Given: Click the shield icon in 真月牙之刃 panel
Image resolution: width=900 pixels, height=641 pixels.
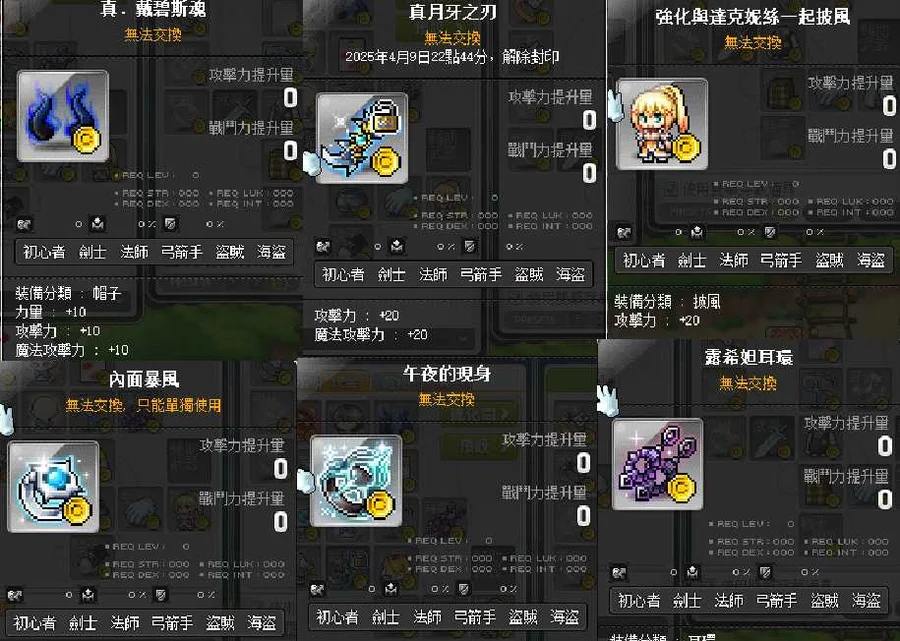Looking at the screenshot, I should (x=470, y=247).
